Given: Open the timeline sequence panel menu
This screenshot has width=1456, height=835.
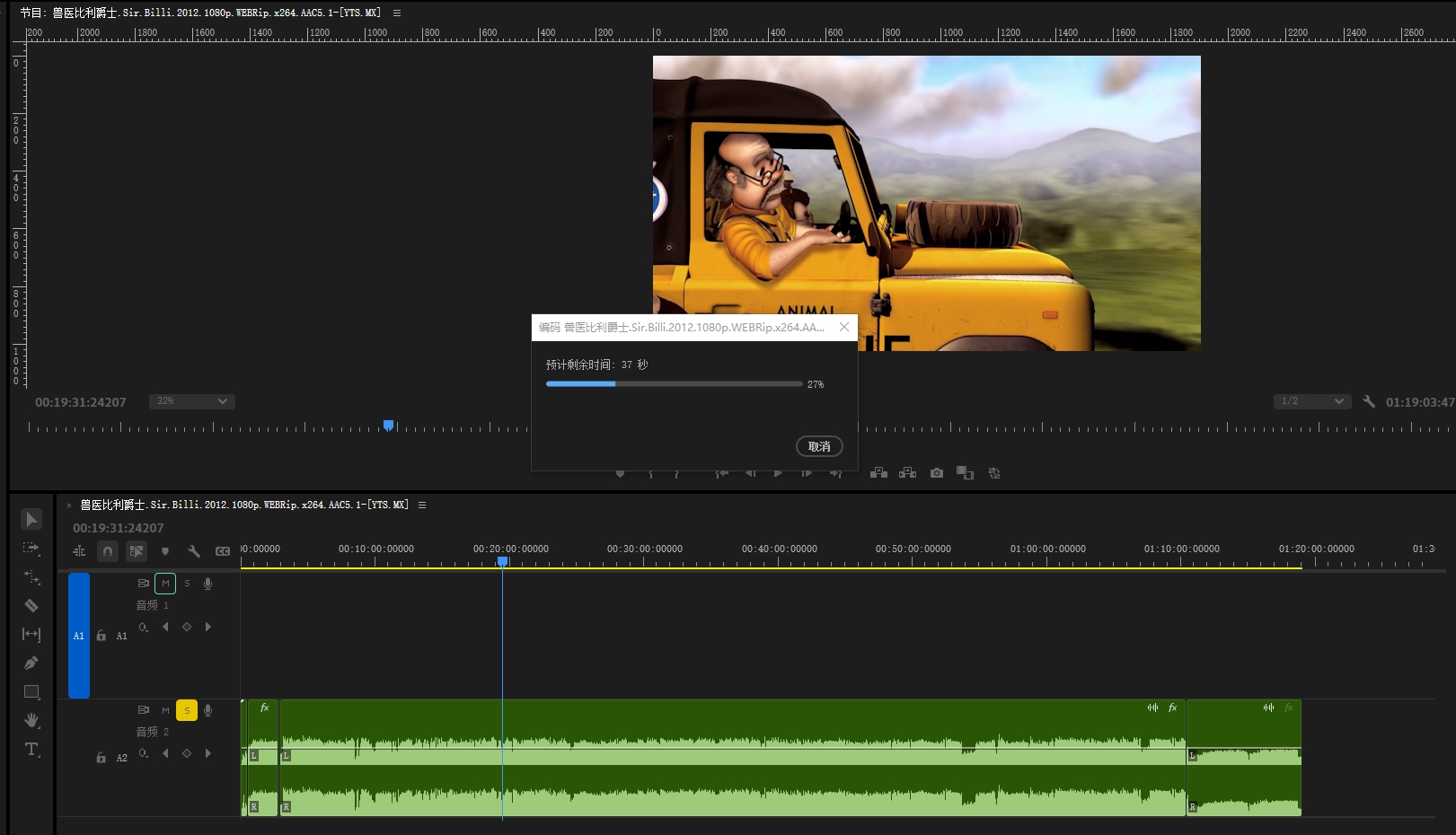Looking at the screenshot, I should 422,505.
